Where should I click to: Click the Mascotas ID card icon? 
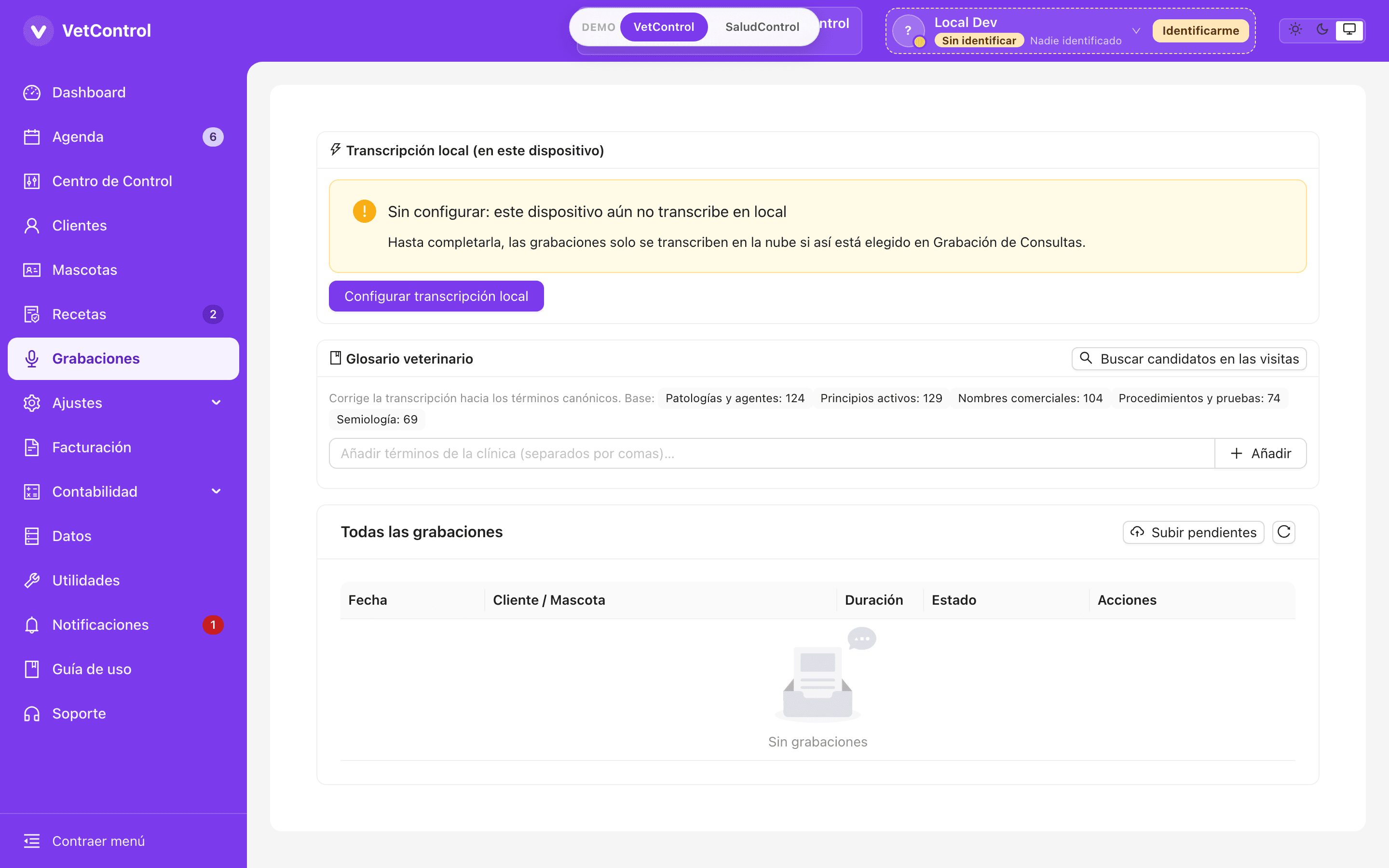(31, 270)
